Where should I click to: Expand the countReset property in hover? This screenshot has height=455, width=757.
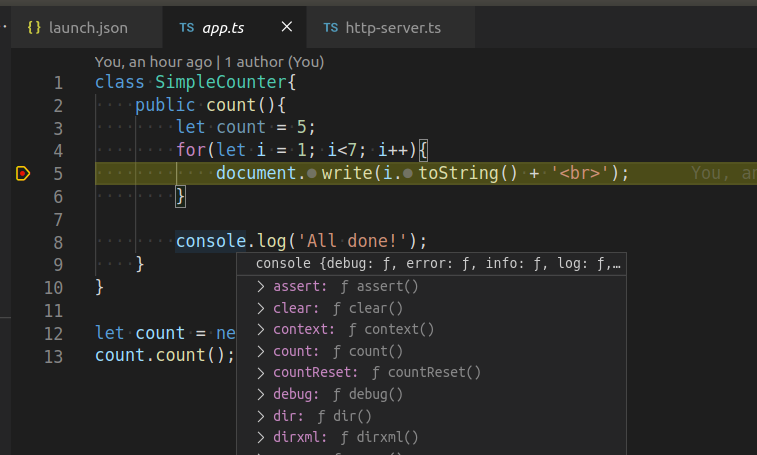pyautogui.click(x=261, y=372)
